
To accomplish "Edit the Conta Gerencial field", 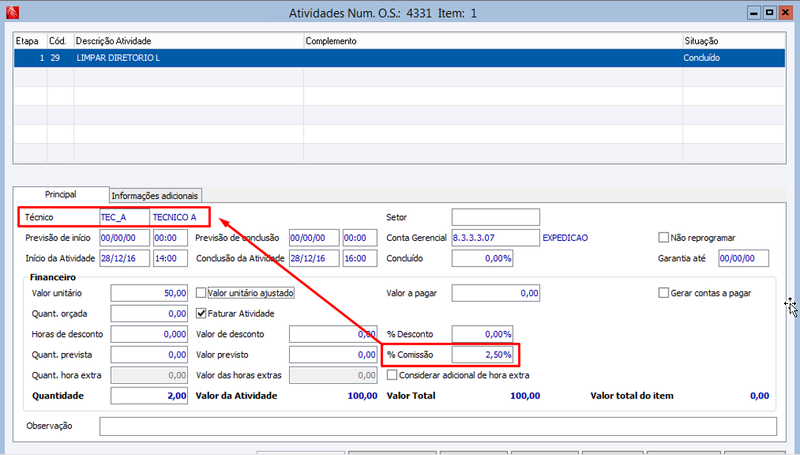I will pyautogui.click(x=495, y=238).
